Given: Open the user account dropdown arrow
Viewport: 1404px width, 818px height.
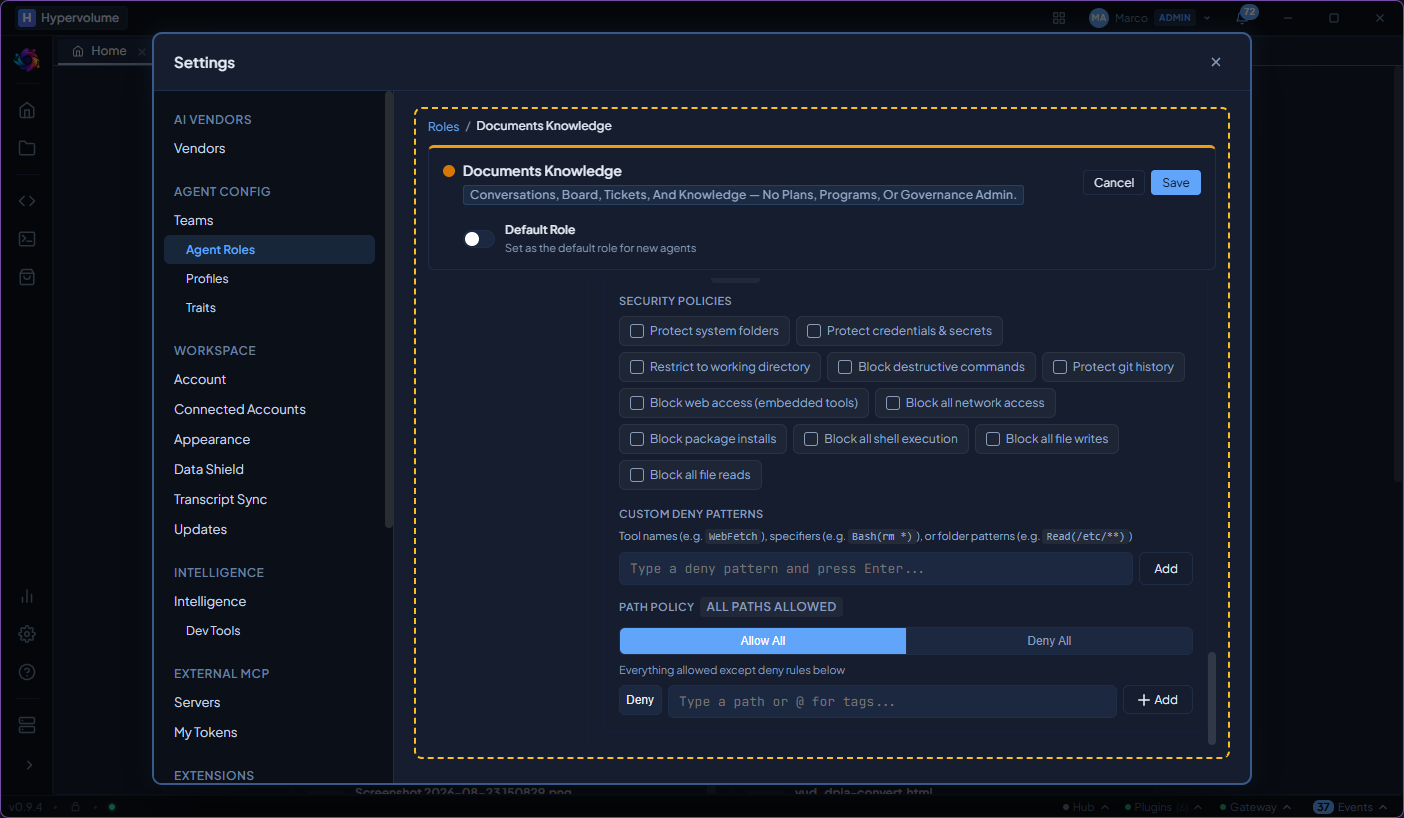Looking at the screenshot, I should click(x=1207, y=18).
